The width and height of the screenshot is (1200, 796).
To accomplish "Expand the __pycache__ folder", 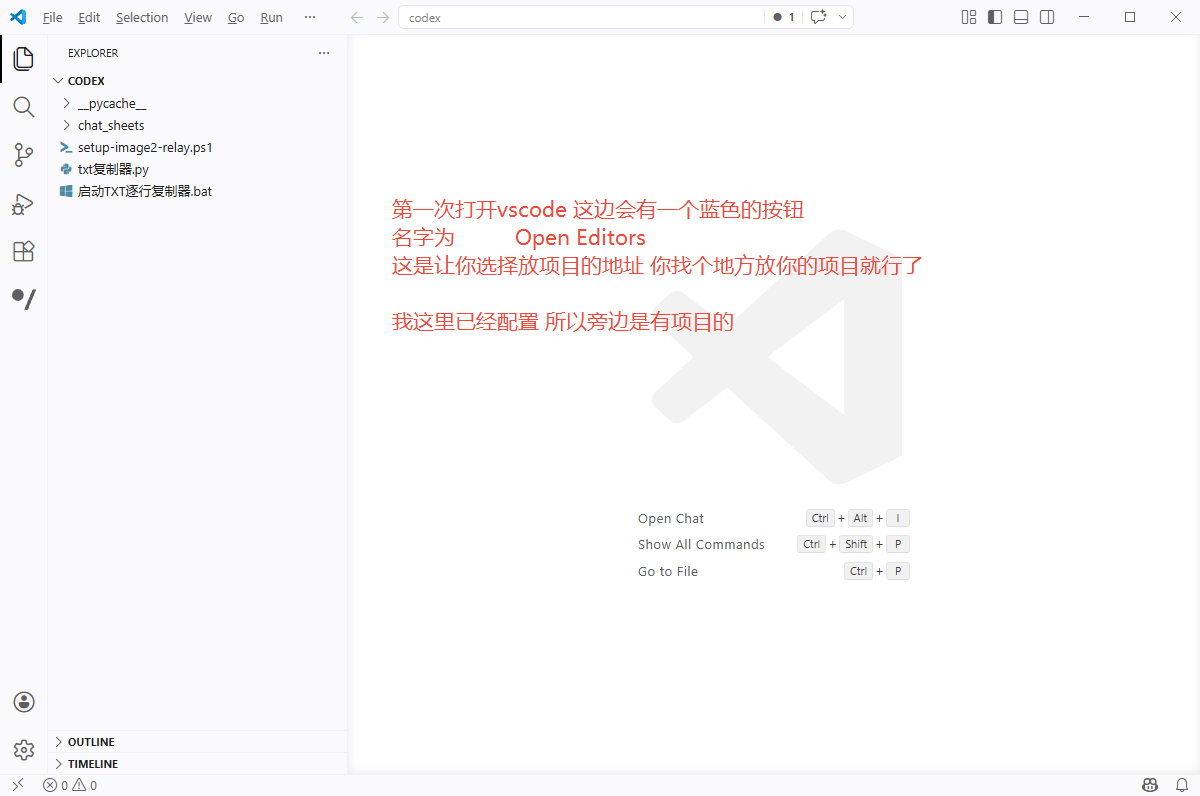I will (198, 103).
